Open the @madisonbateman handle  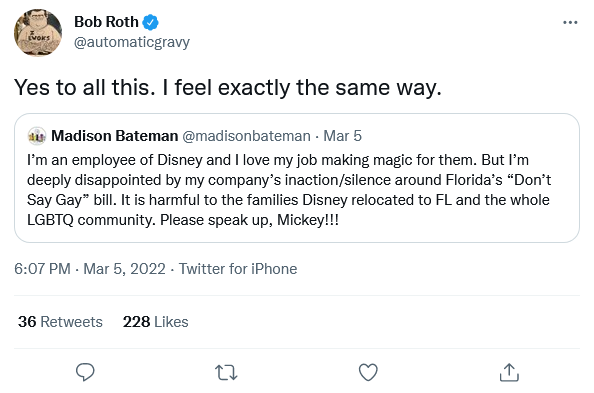point(246,136)
